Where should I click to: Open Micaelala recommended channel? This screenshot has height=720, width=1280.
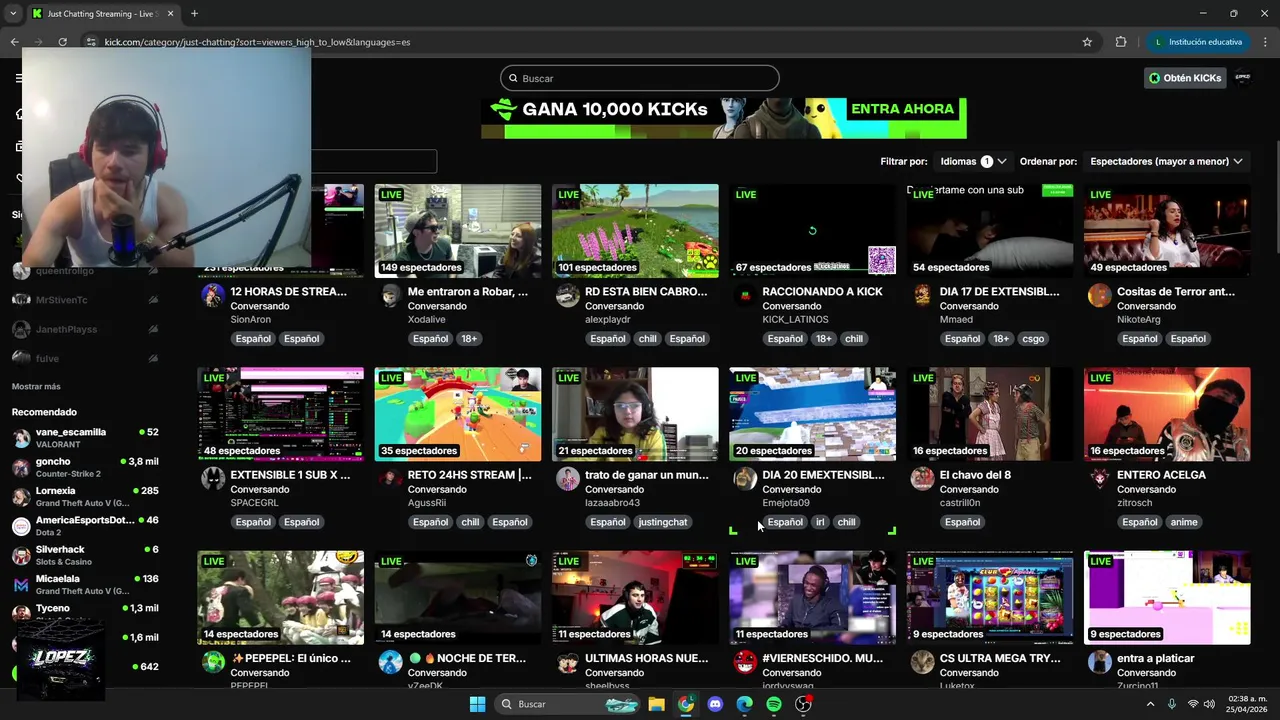(85, 584)
